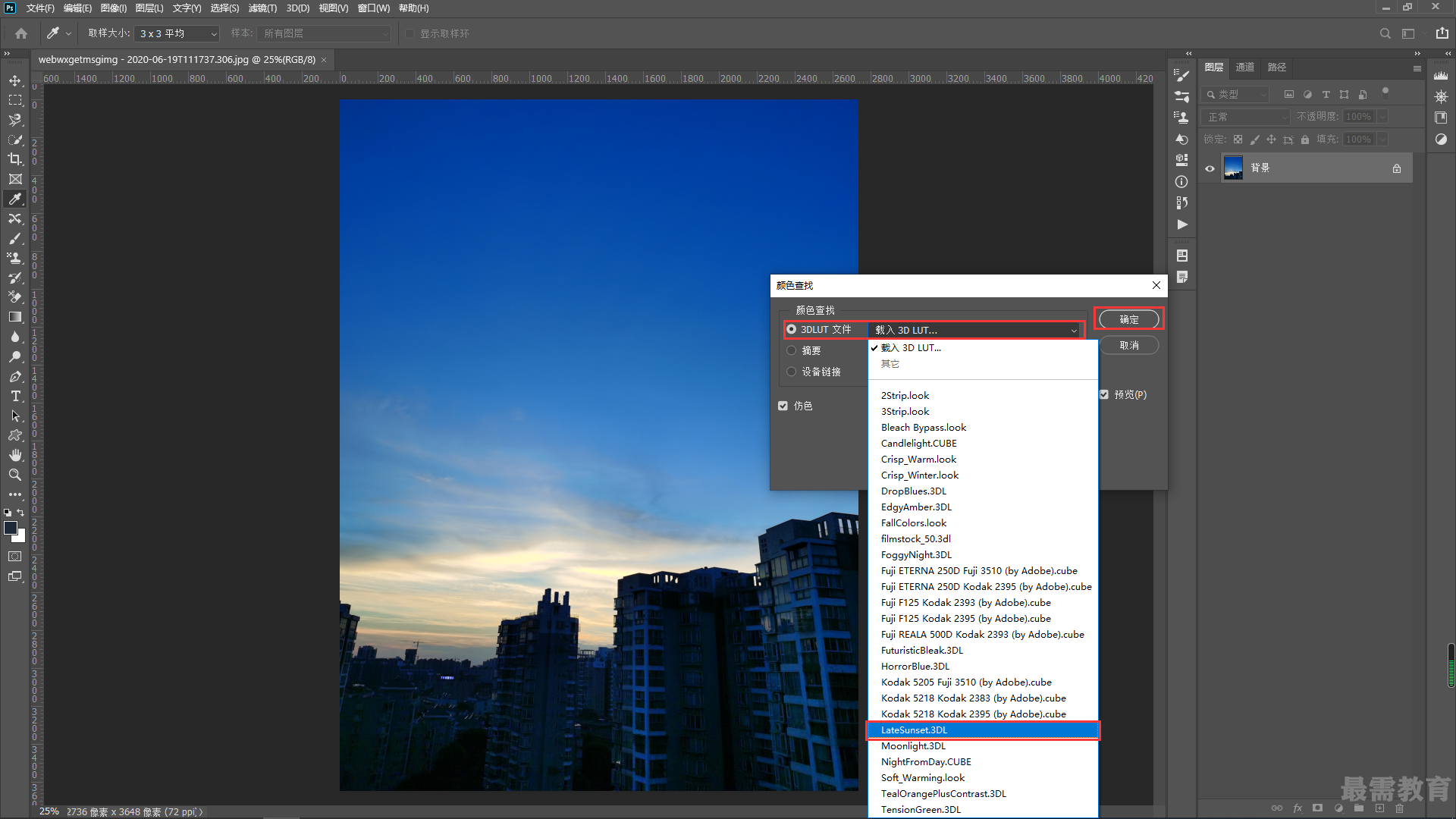
Task: Toggle 显示取样环 checkbox
Action: 409,33
